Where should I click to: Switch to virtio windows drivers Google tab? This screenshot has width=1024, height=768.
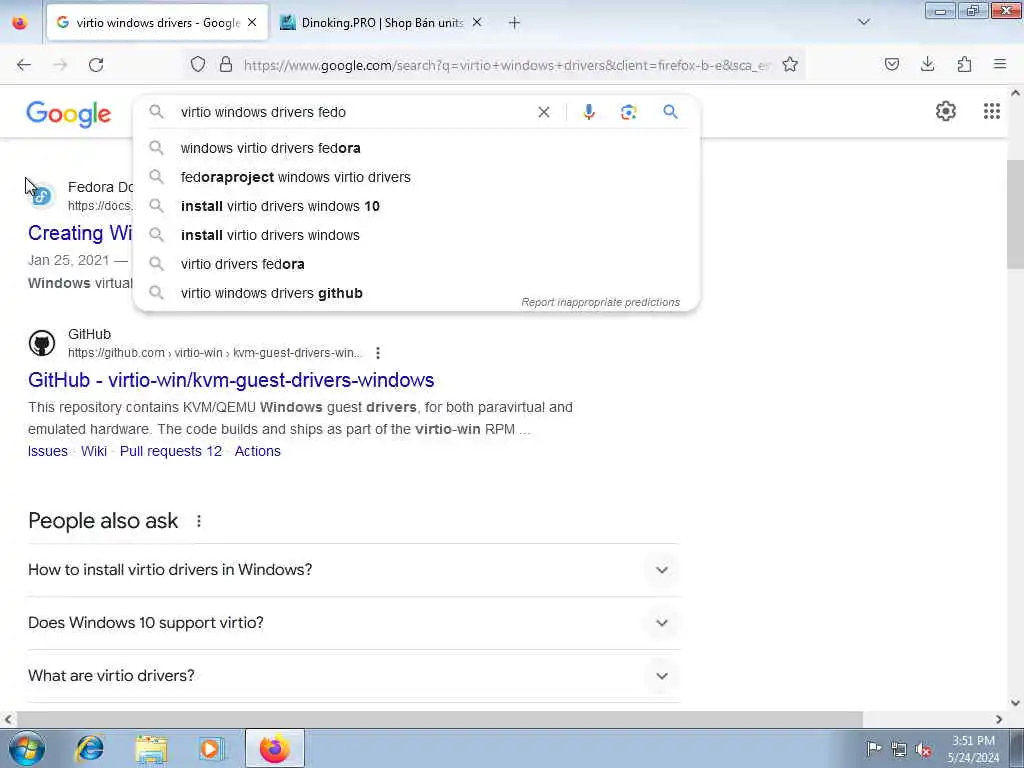point(157,23)
